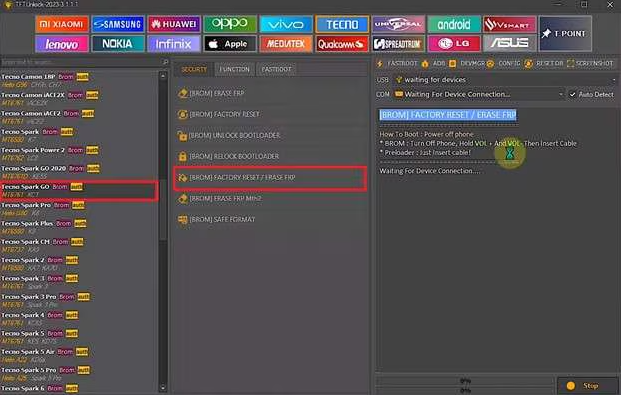Switch to the Security tab
Viewport: 621px width, 395px height.
pos(194,69)
